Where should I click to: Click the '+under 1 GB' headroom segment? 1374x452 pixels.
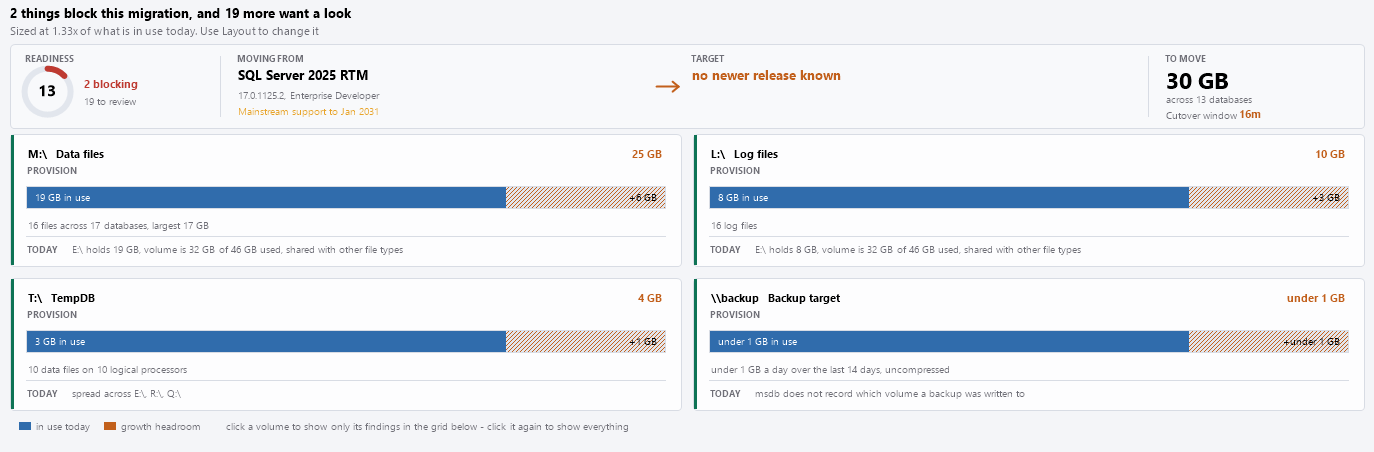pos(1269,342)
